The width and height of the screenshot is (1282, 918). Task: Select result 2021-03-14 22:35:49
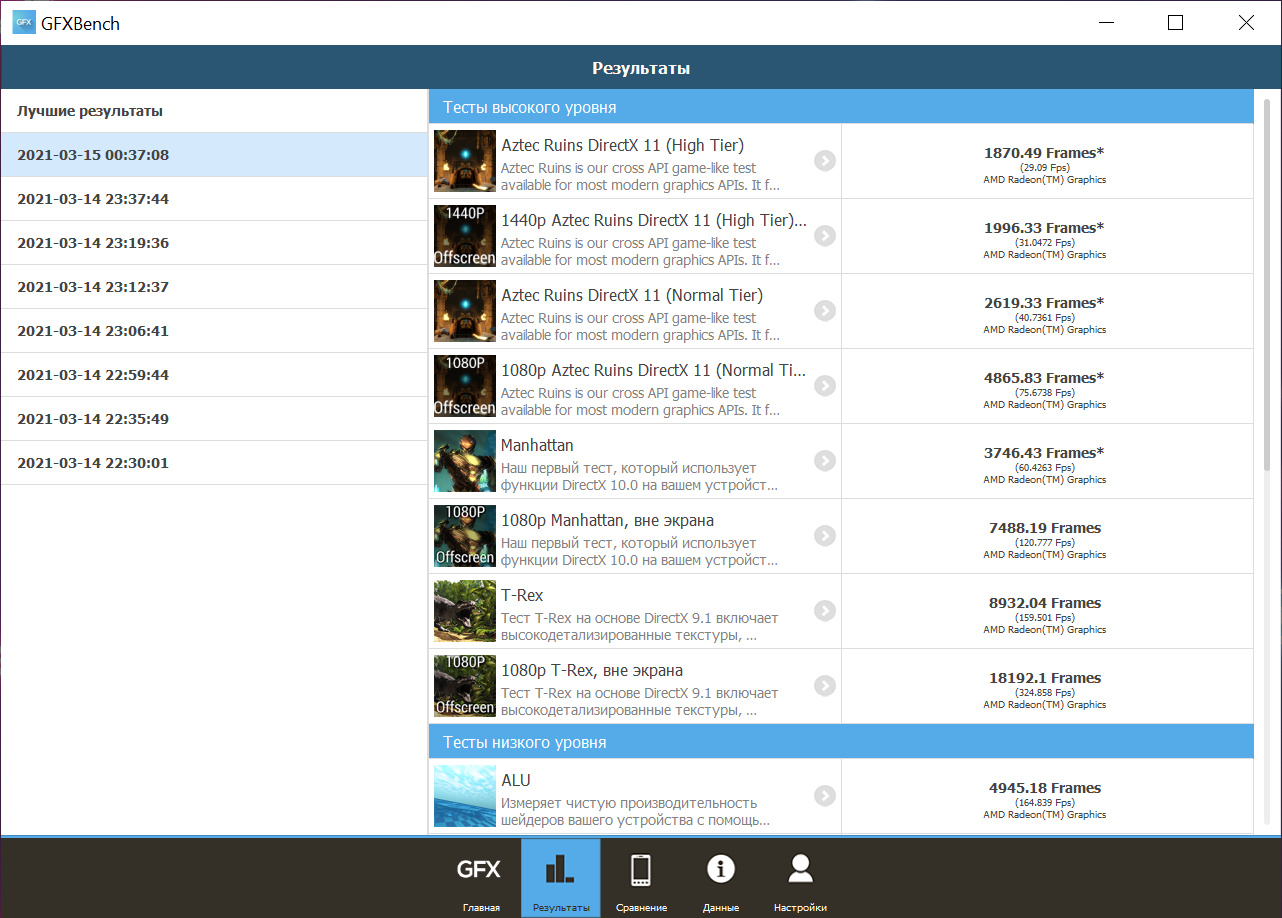[214, 419]
